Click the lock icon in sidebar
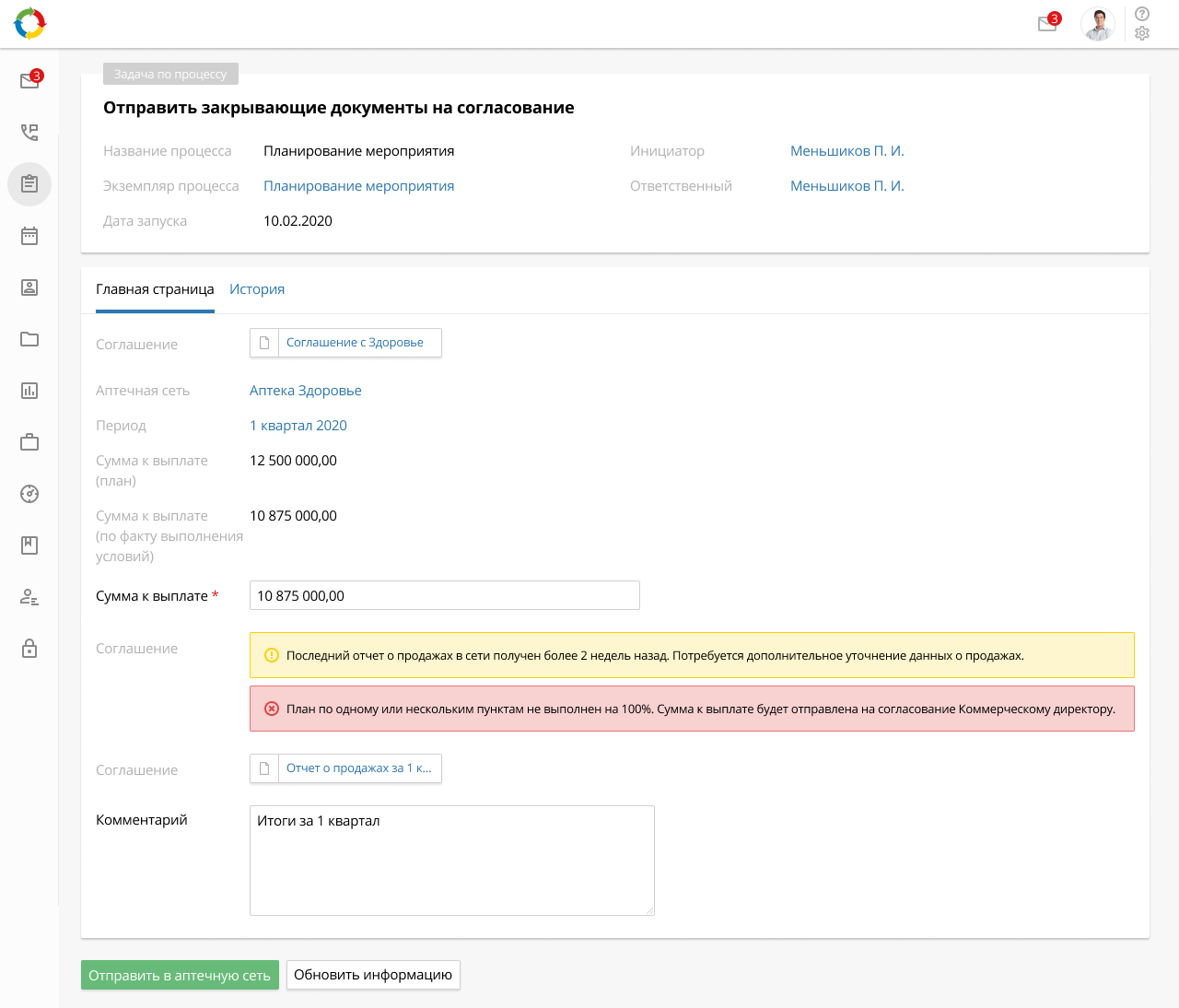Viewport: 1179px width, 1008px height. click(29, 649)
